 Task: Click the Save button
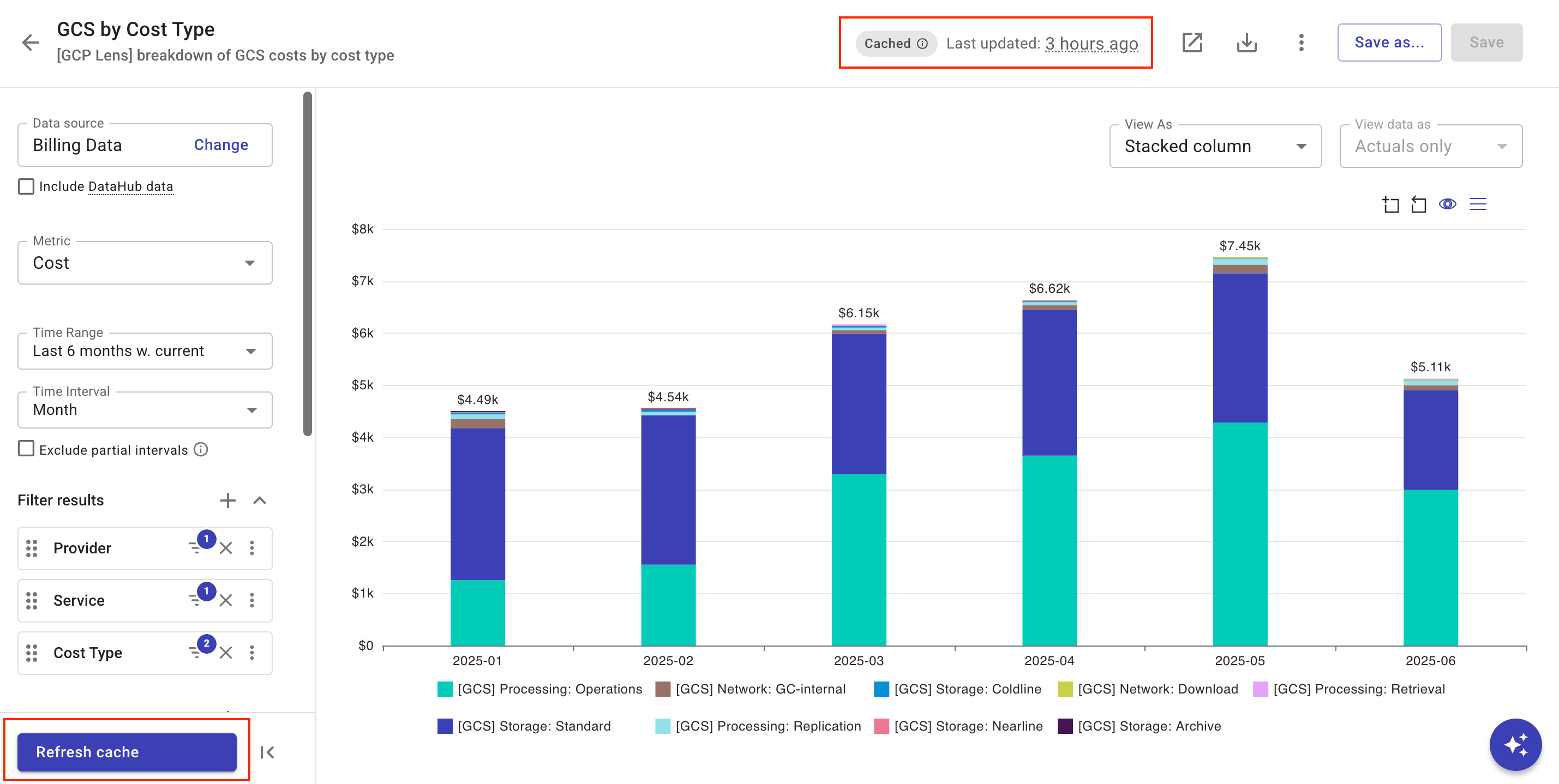(1486, 43)
